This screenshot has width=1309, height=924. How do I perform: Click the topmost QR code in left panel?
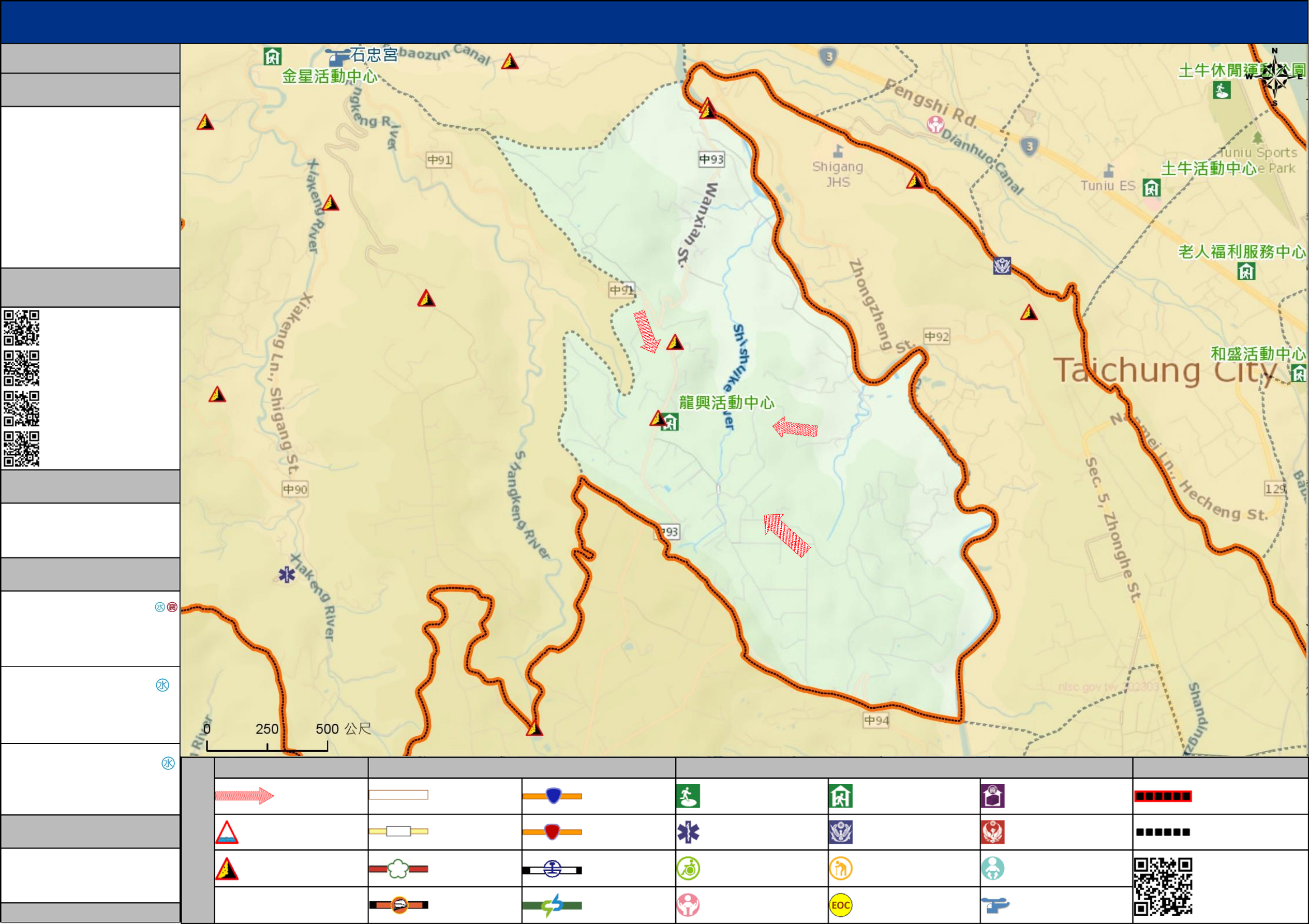click(x=22, y=328)
